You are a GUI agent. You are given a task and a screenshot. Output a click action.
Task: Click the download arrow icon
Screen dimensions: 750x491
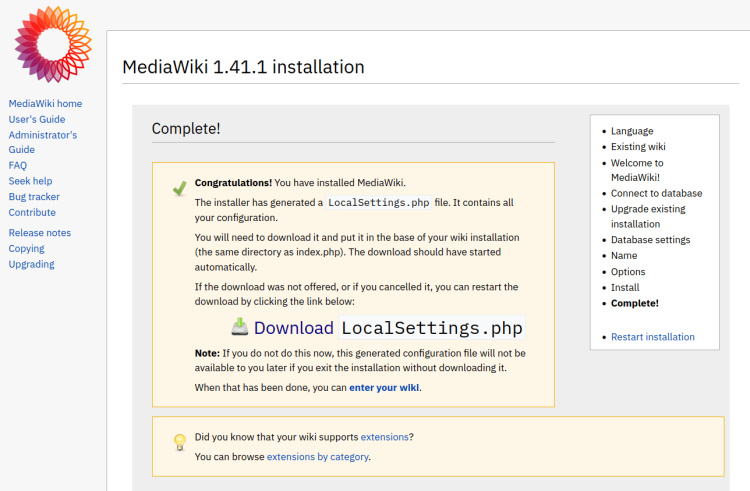click(240, 327)
